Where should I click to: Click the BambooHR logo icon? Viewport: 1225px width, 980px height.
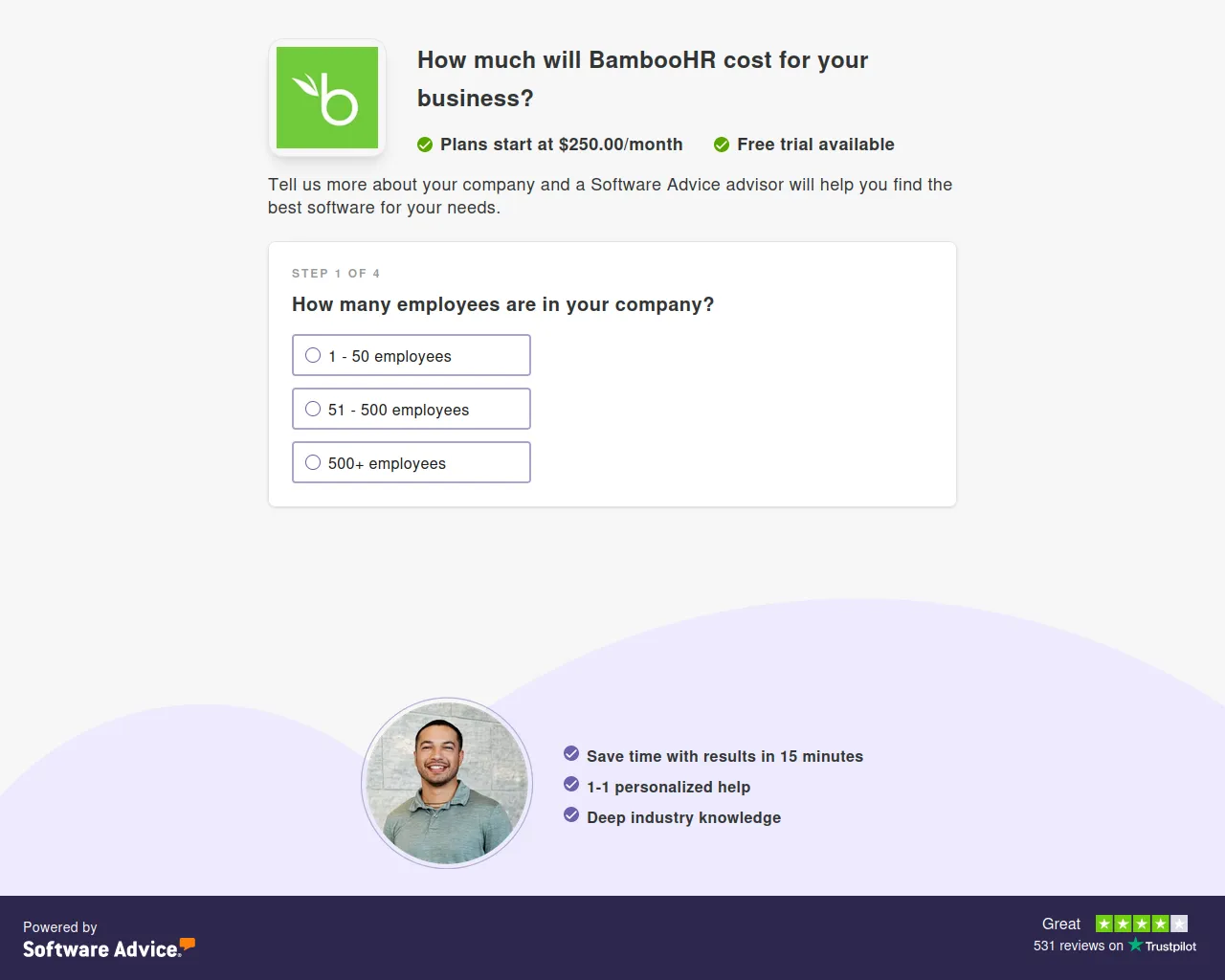(x=327, y=98)
